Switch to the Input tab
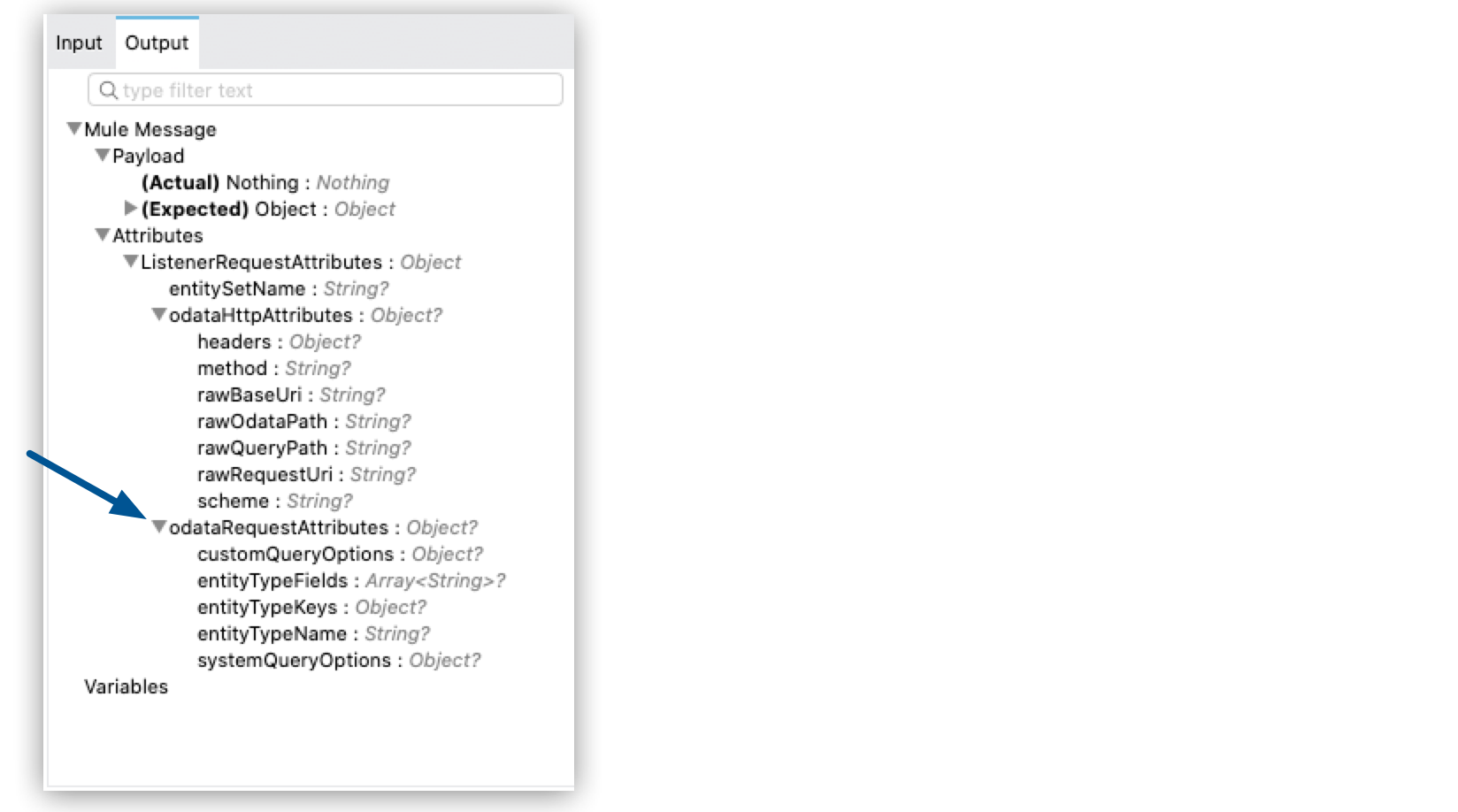The height and width of the screenshot is (812, 1458). point(79,42)
